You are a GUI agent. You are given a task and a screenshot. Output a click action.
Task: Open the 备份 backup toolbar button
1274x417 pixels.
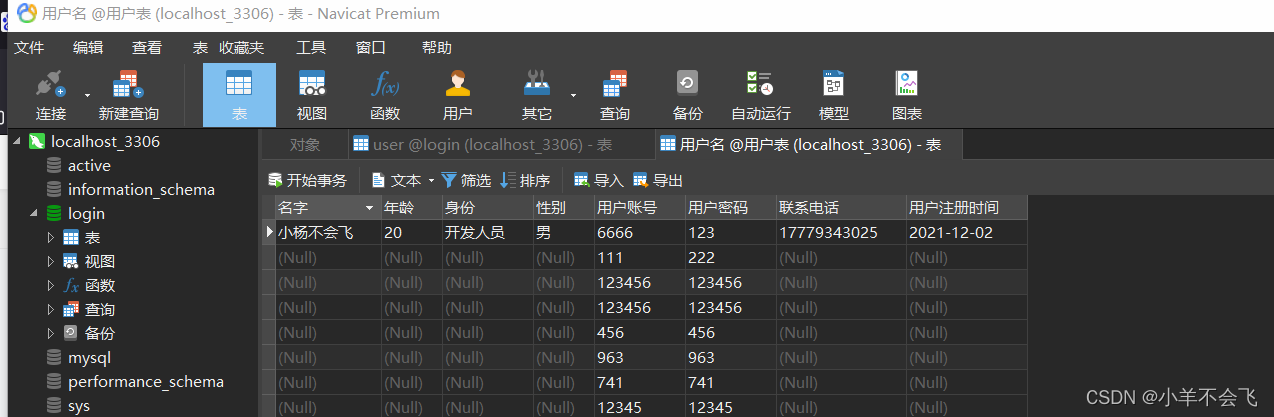pyautogui.click(x=687, y=95)
